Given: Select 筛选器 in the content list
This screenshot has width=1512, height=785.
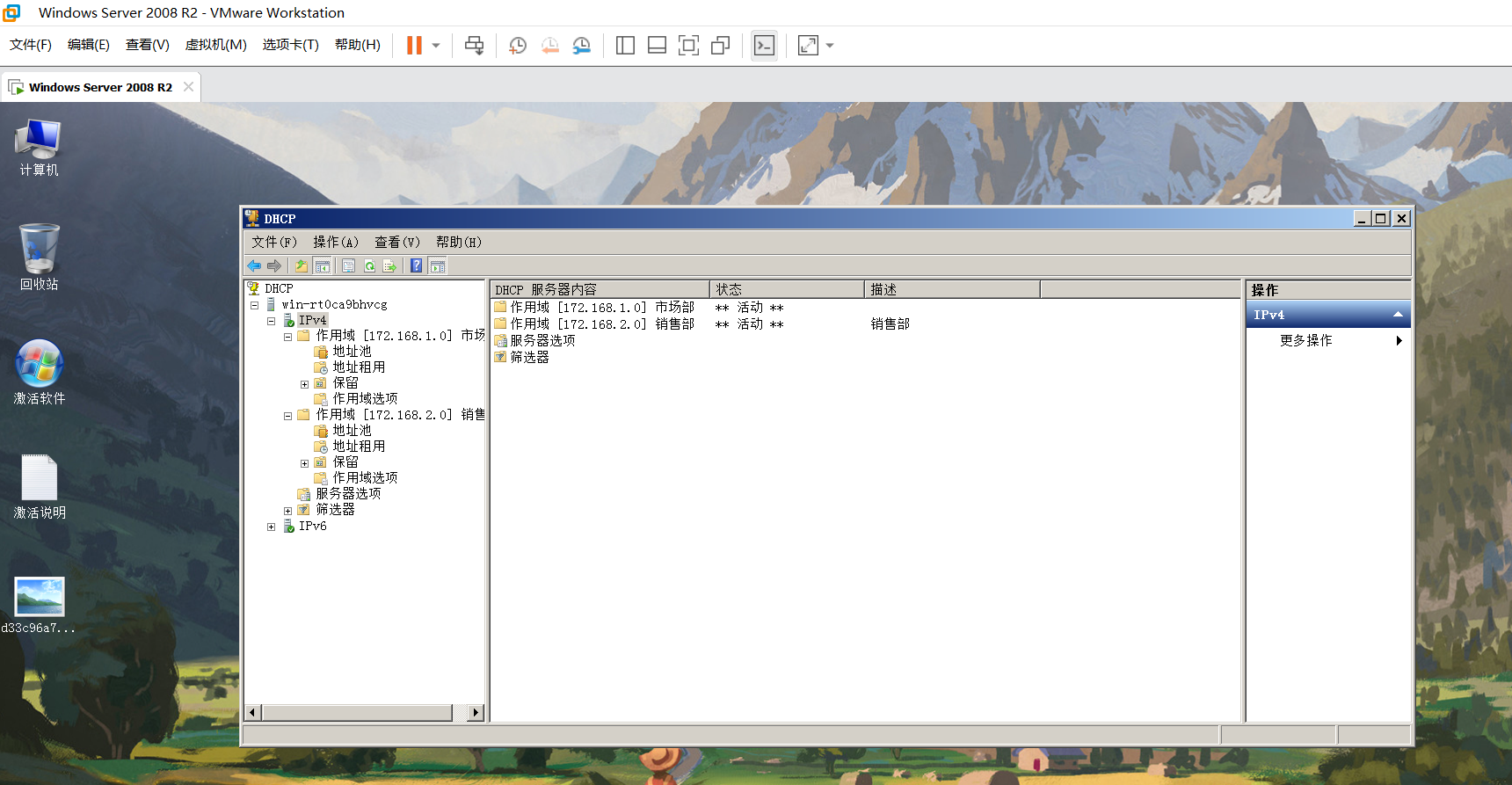Looking at the screenshot, I should tap(529, 358).
